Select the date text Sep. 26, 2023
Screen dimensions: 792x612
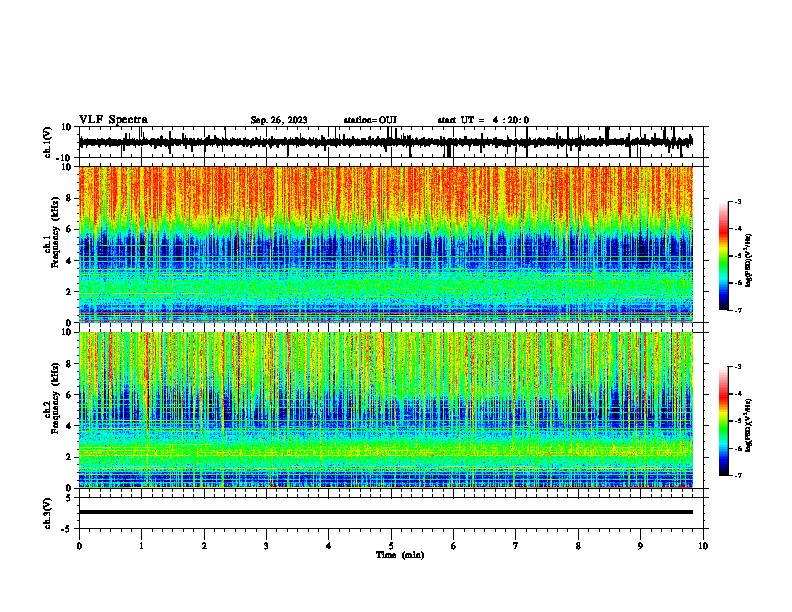[279, 120]
